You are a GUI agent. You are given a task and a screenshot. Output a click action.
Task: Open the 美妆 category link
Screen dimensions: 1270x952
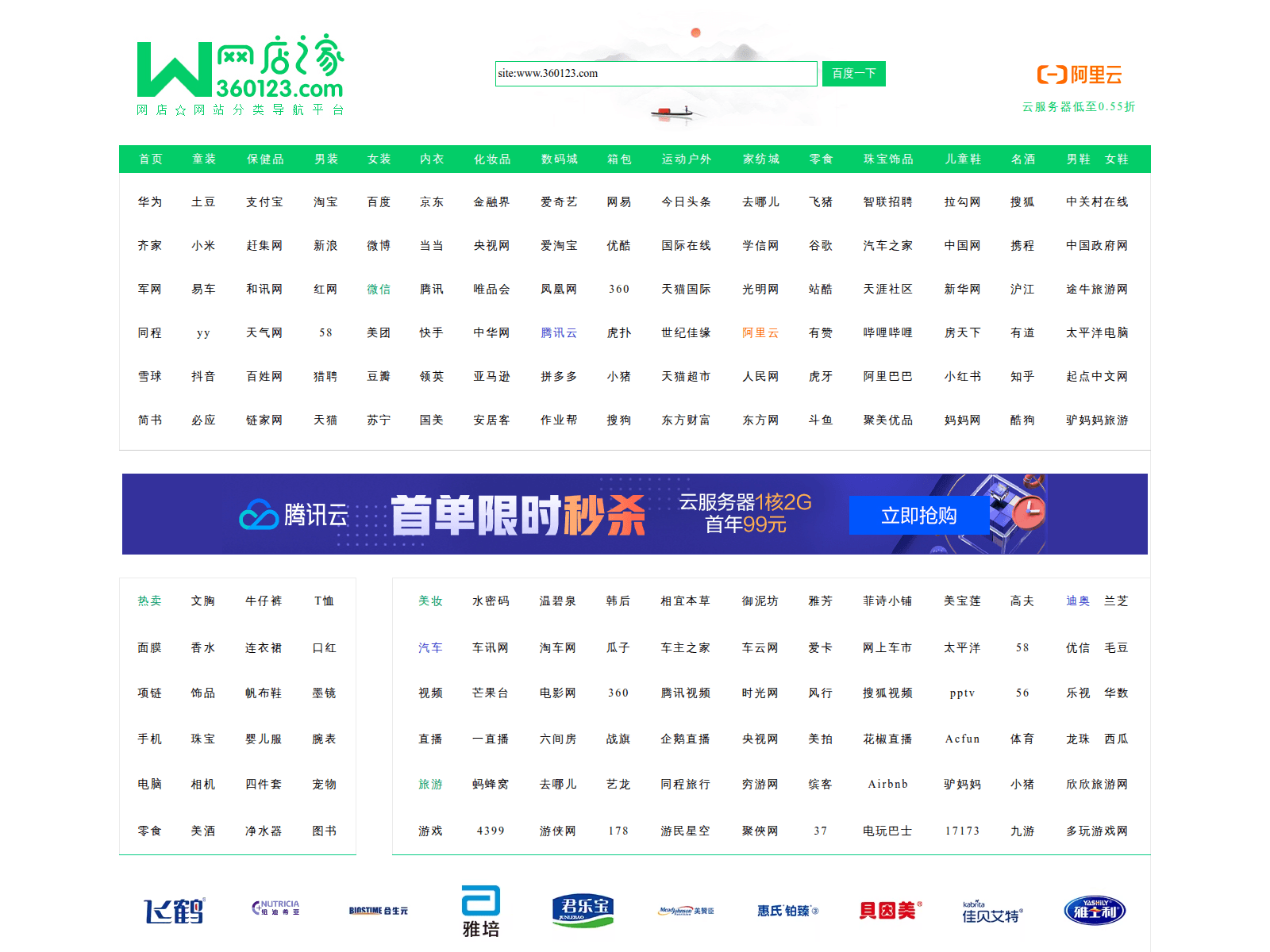tap(430, 601)
